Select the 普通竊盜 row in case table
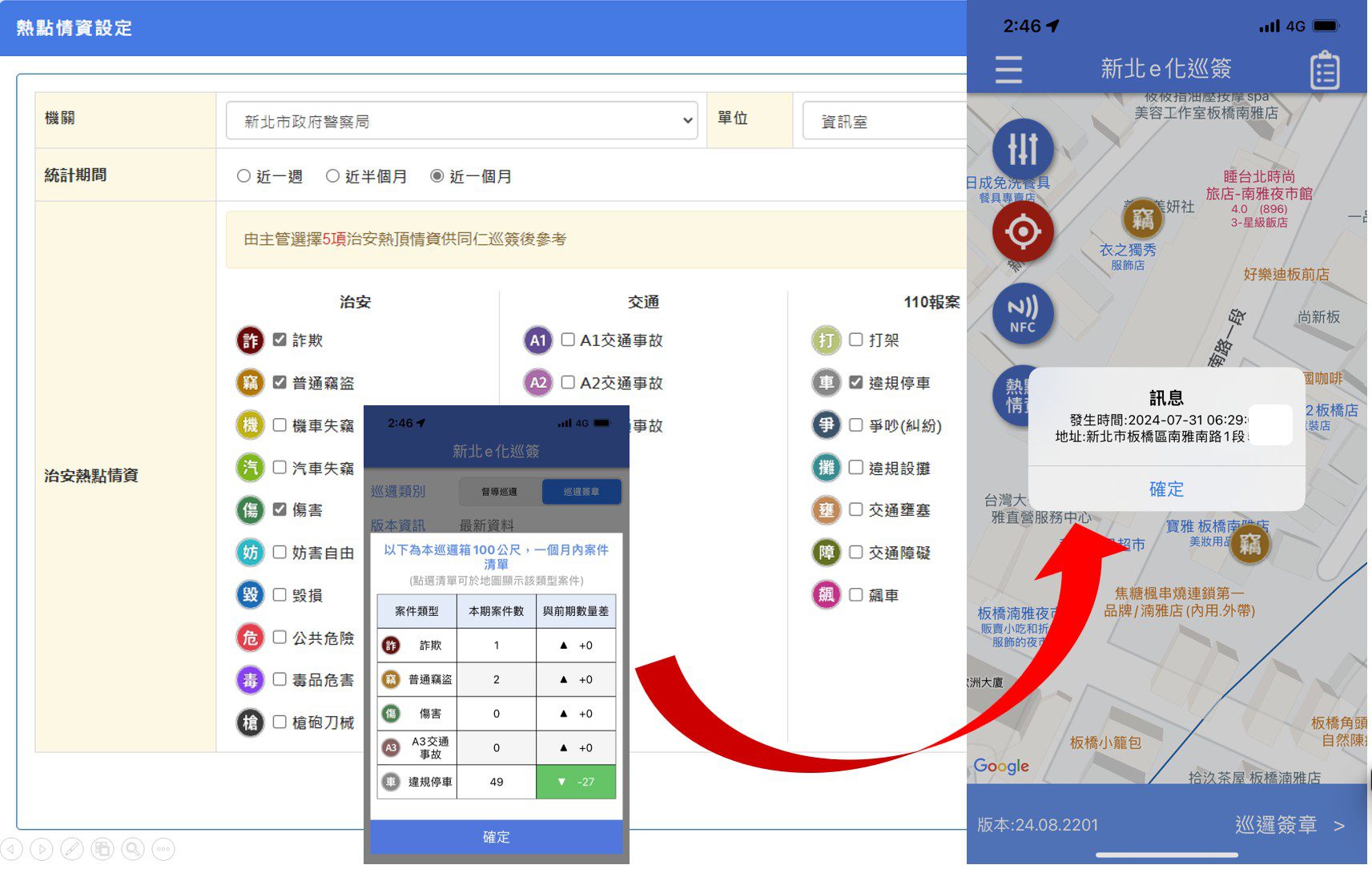Viewport: 1372px width, 869px height. [x=497, y=679]
